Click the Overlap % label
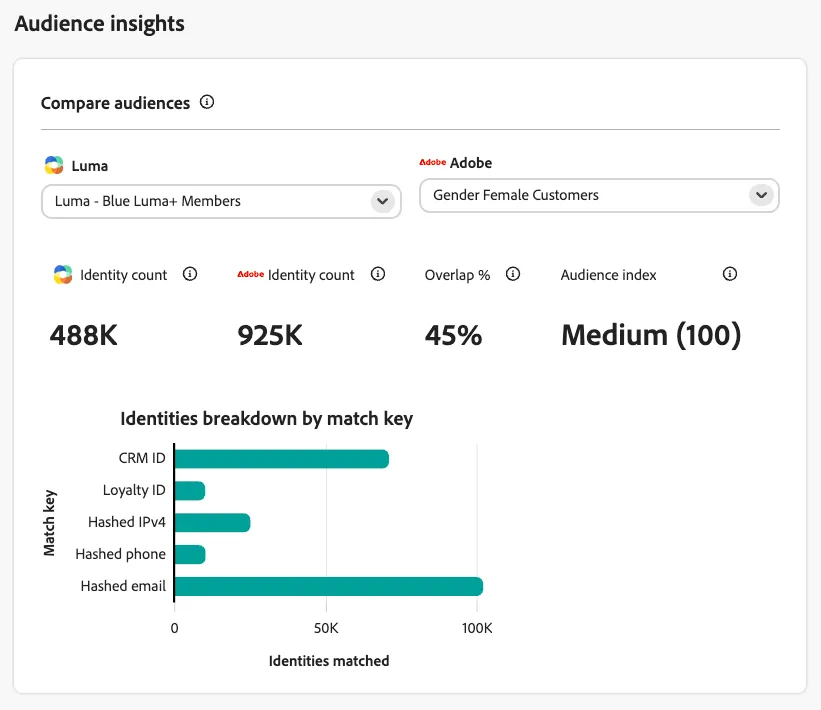 [x=457, y=275]
